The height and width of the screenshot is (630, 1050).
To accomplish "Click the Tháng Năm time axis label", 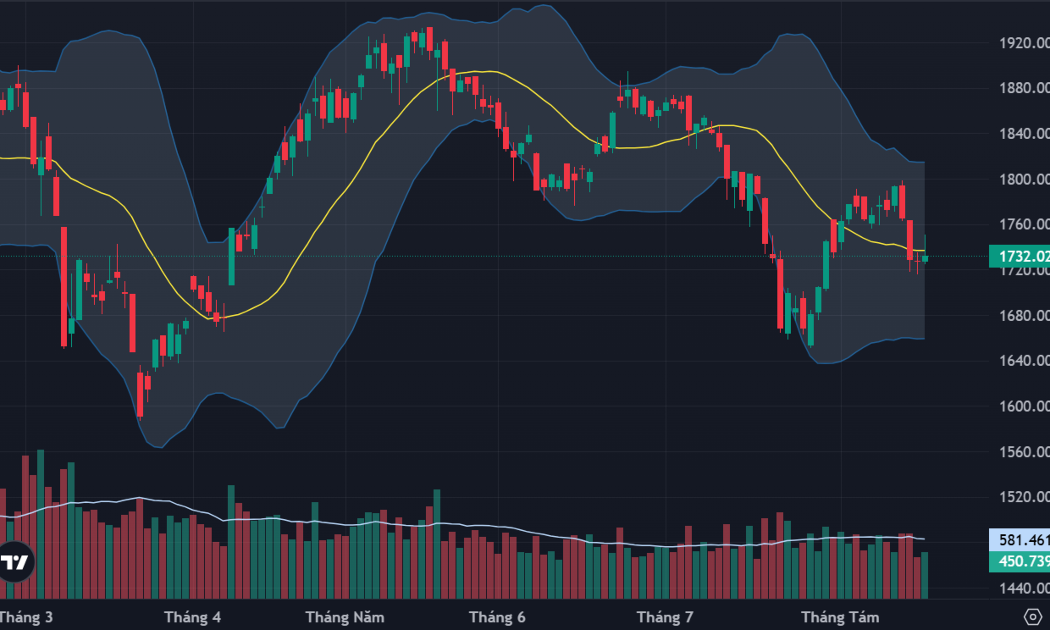I will click(345, 617).
